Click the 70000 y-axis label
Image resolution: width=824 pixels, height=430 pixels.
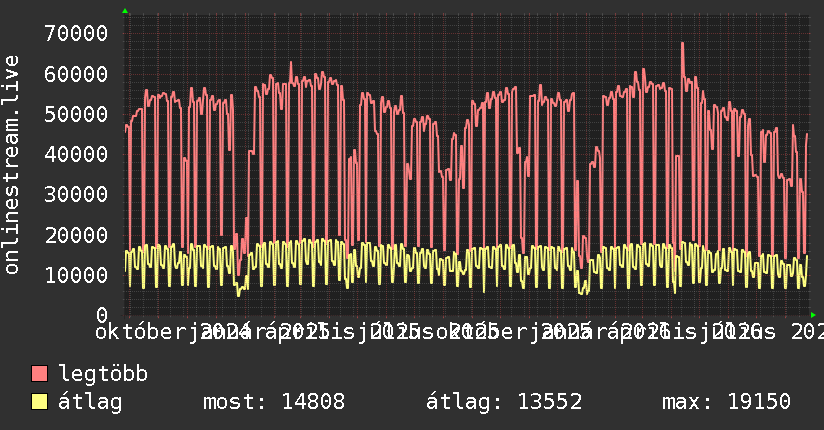76,34
